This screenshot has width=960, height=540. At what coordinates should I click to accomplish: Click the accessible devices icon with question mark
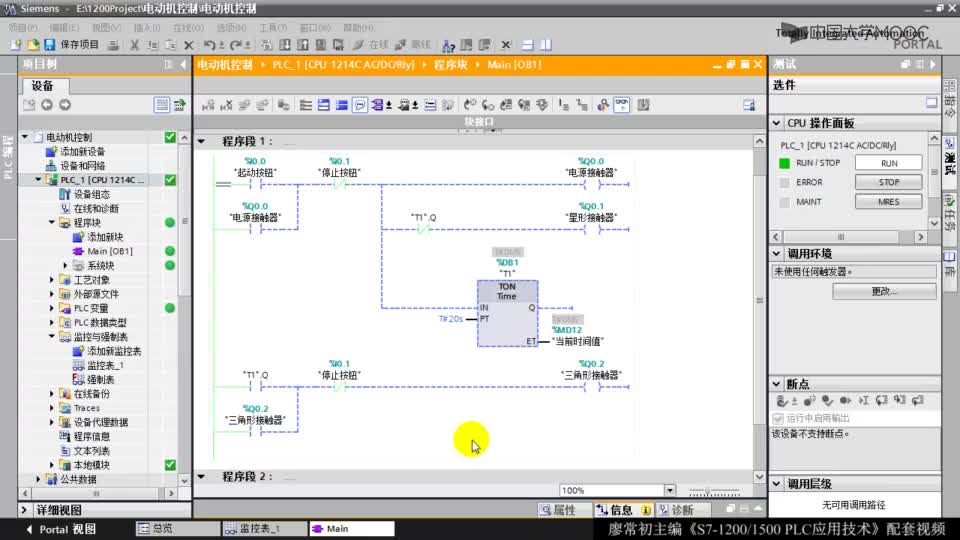tap(448, 45)
